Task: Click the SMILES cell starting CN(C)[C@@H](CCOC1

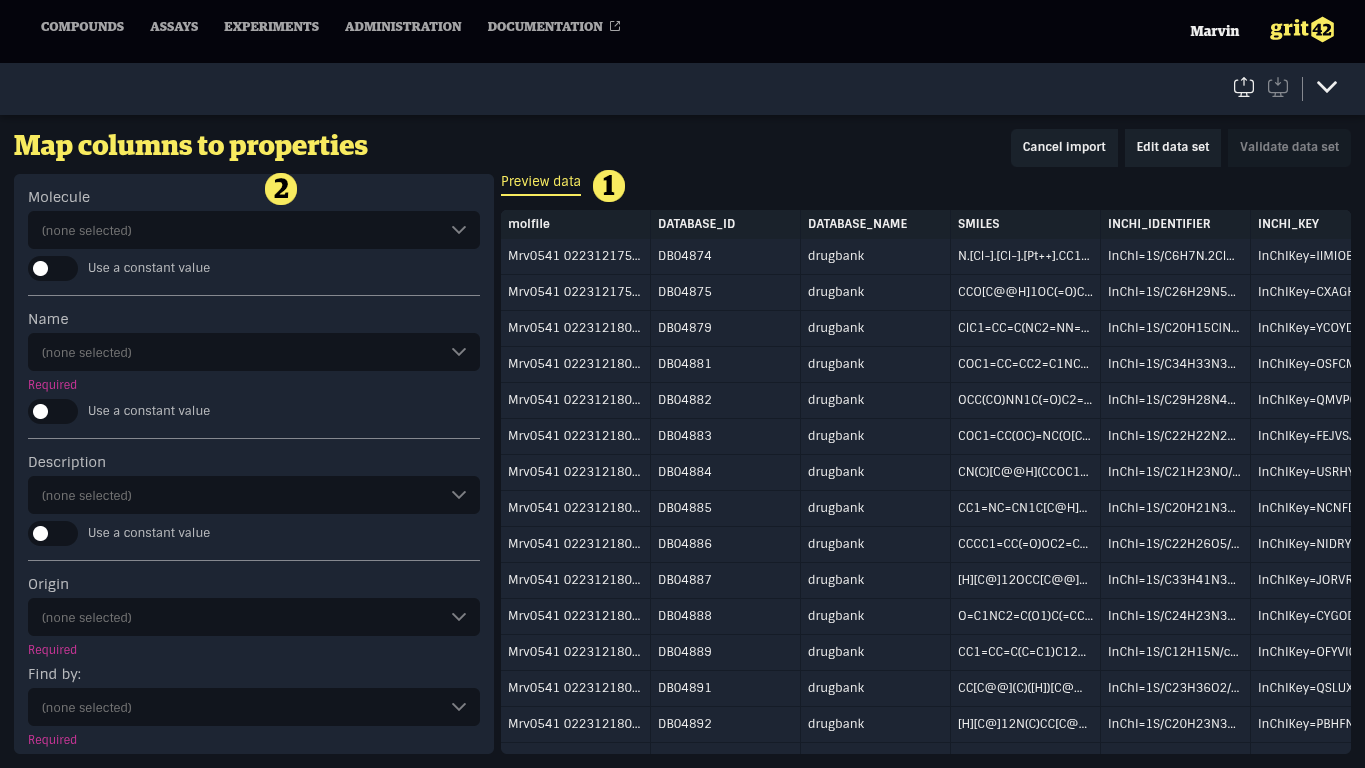Action: [x=1025, y=472]
